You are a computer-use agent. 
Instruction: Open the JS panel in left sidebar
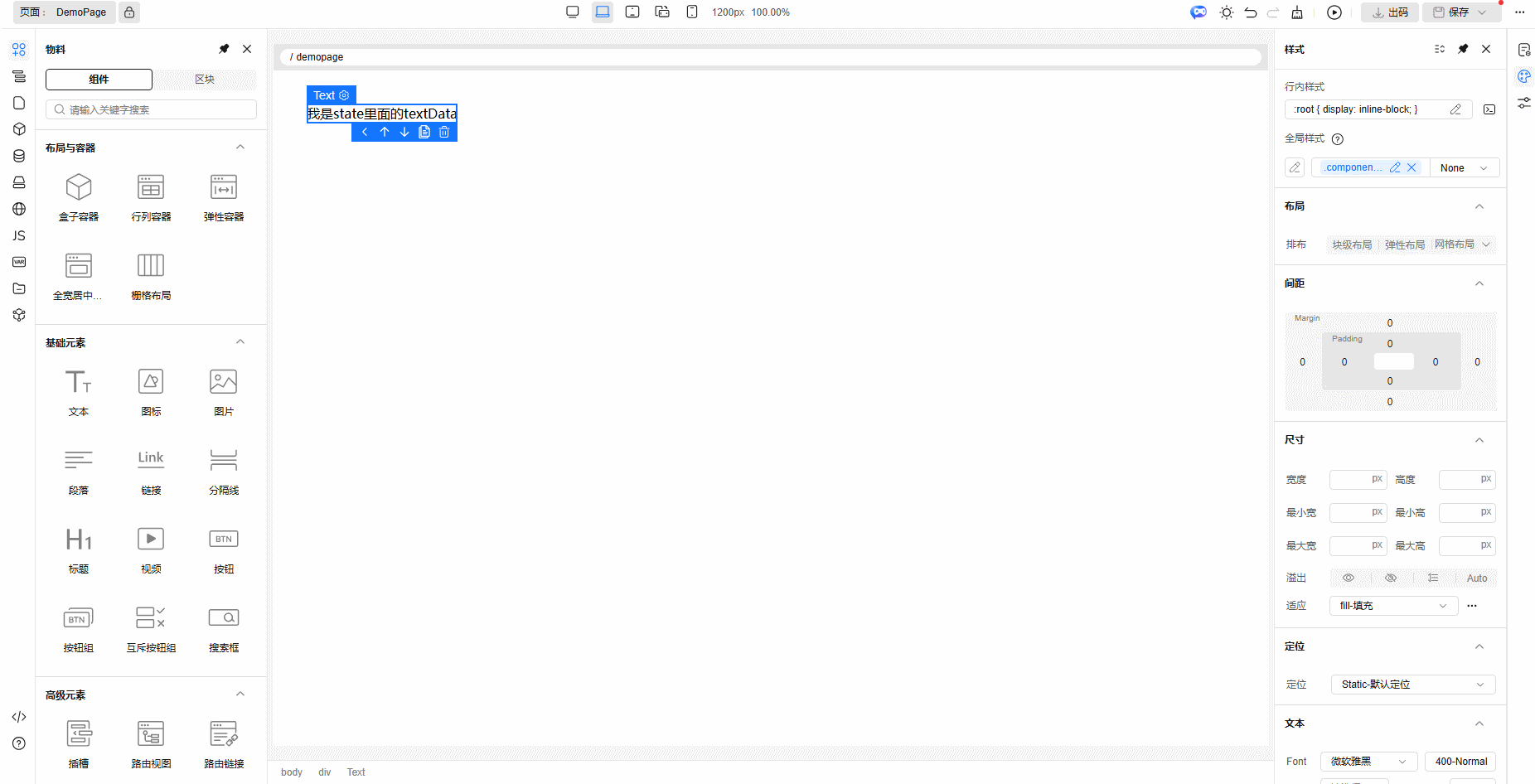point(19,236)
